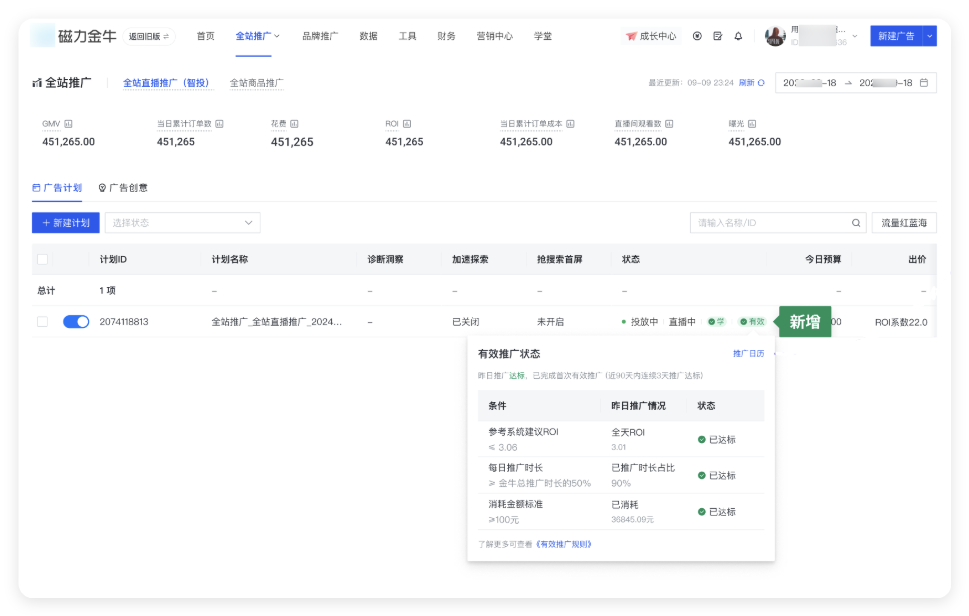Click the 新建计划 button
This screenshot has height=616, width=969.
(x=63, y=222)
